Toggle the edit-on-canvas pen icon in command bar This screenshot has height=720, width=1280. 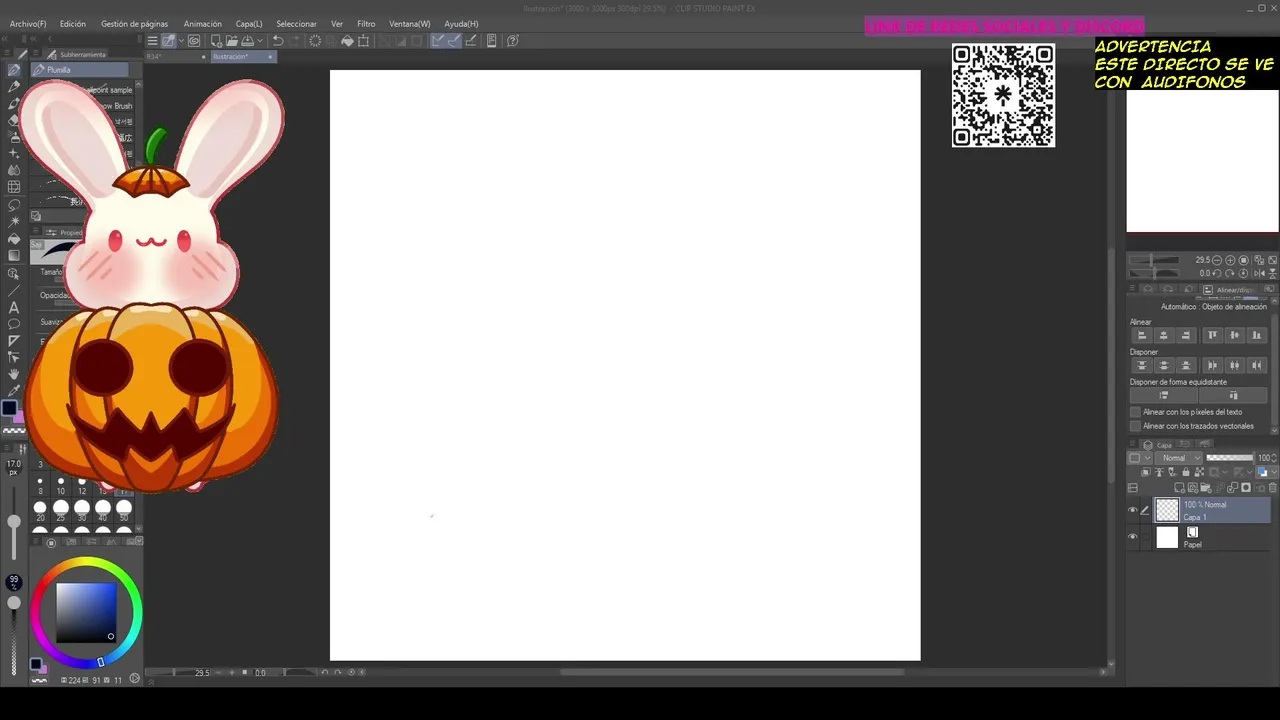point(169,41)
